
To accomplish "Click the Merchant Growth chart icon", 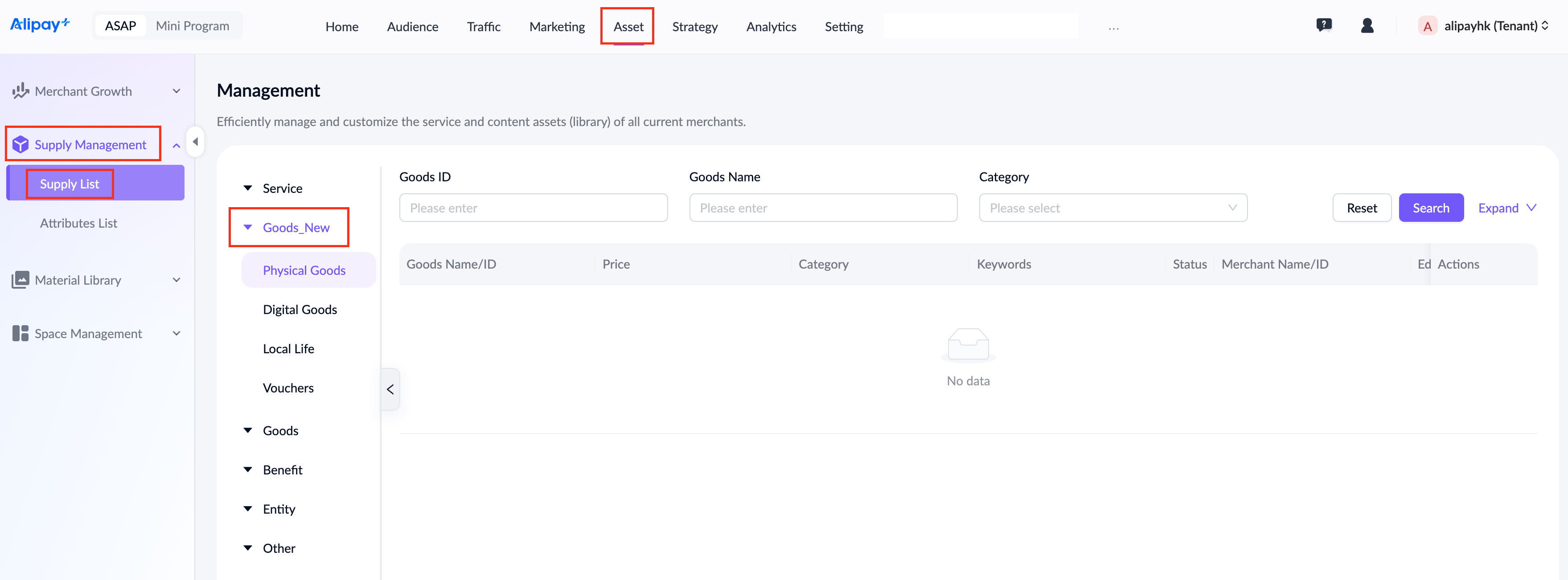I will point(20,91).
